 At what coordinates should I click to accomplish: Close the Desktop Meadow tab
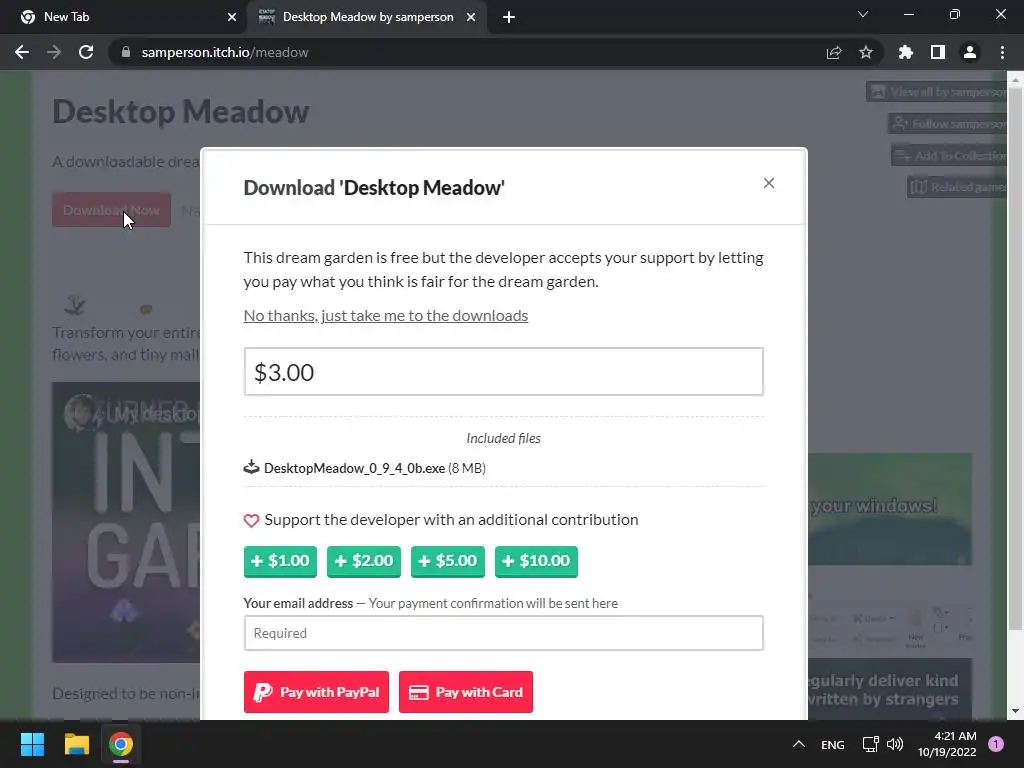[471, 17]
